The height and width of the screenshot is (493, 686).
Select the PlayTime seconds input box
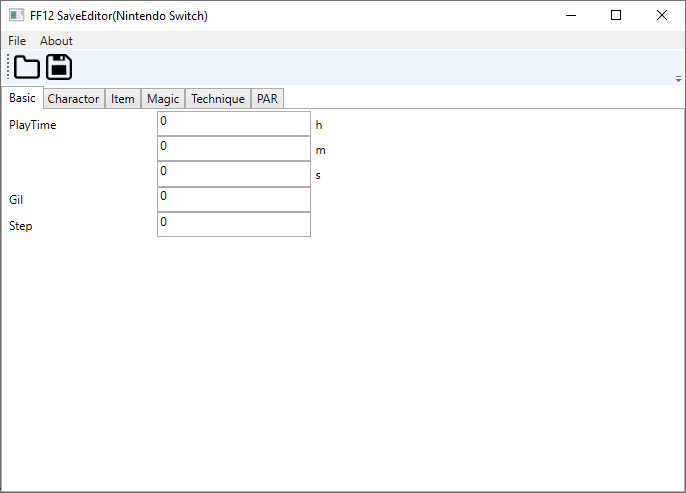(234, 174)
